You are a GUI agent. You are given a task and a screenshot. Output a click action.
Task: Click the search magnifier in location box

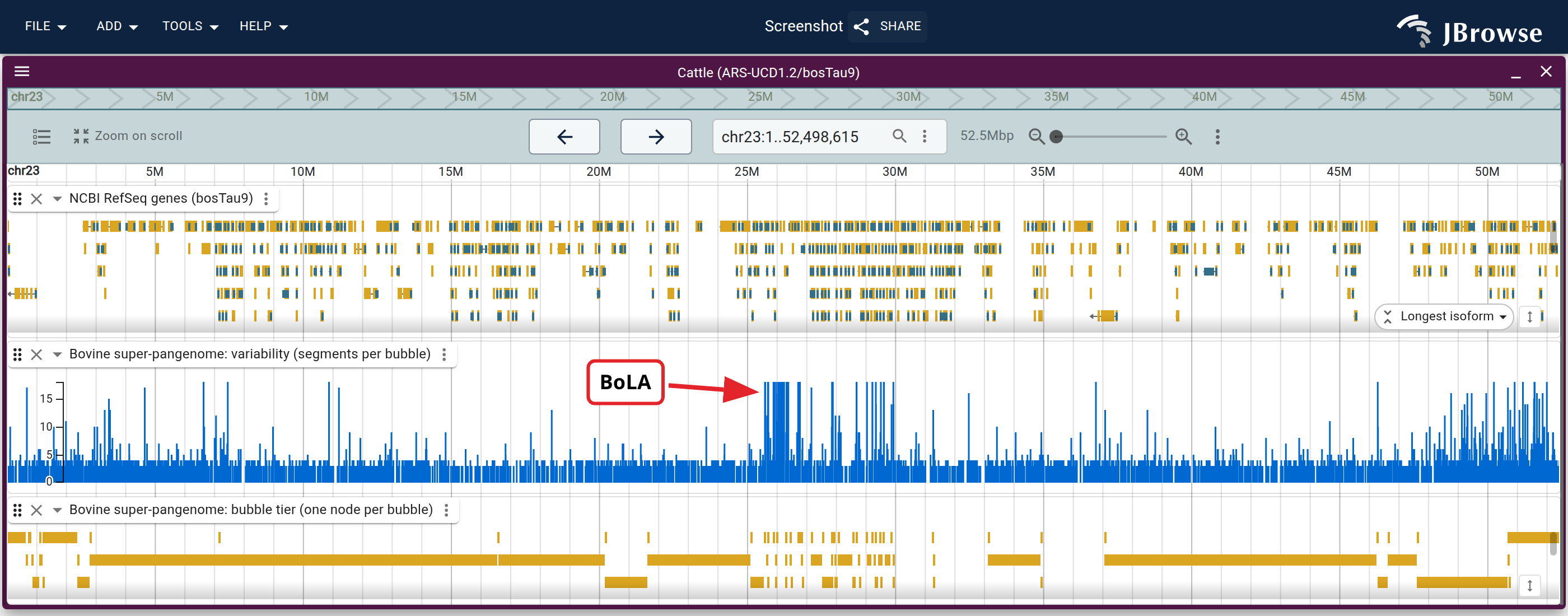pyautogui.click(x=899, y=136)
